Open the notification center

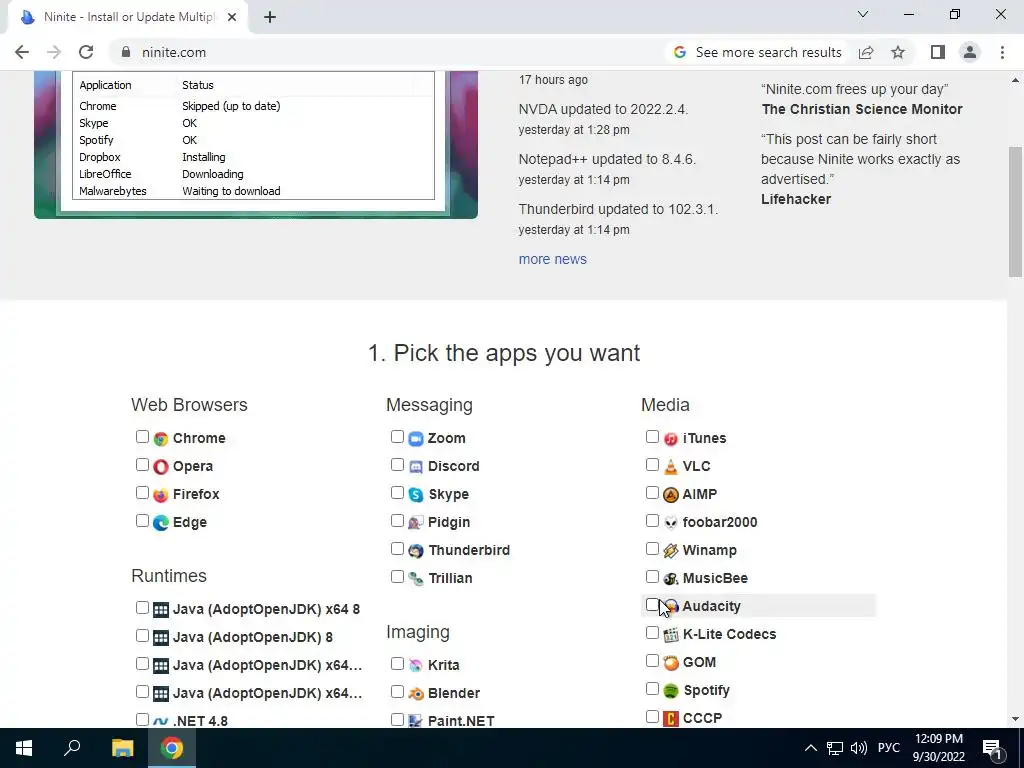tap(992, 748)
